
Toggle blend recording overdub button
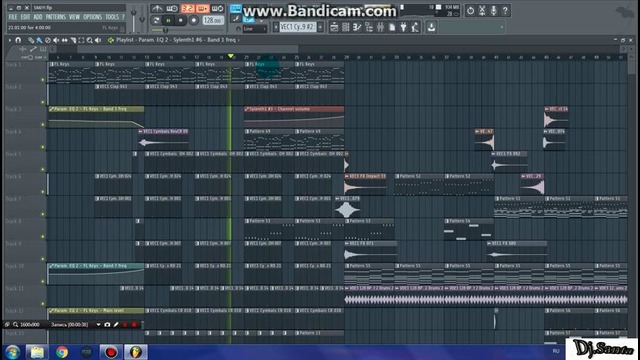tap(202, 9)
